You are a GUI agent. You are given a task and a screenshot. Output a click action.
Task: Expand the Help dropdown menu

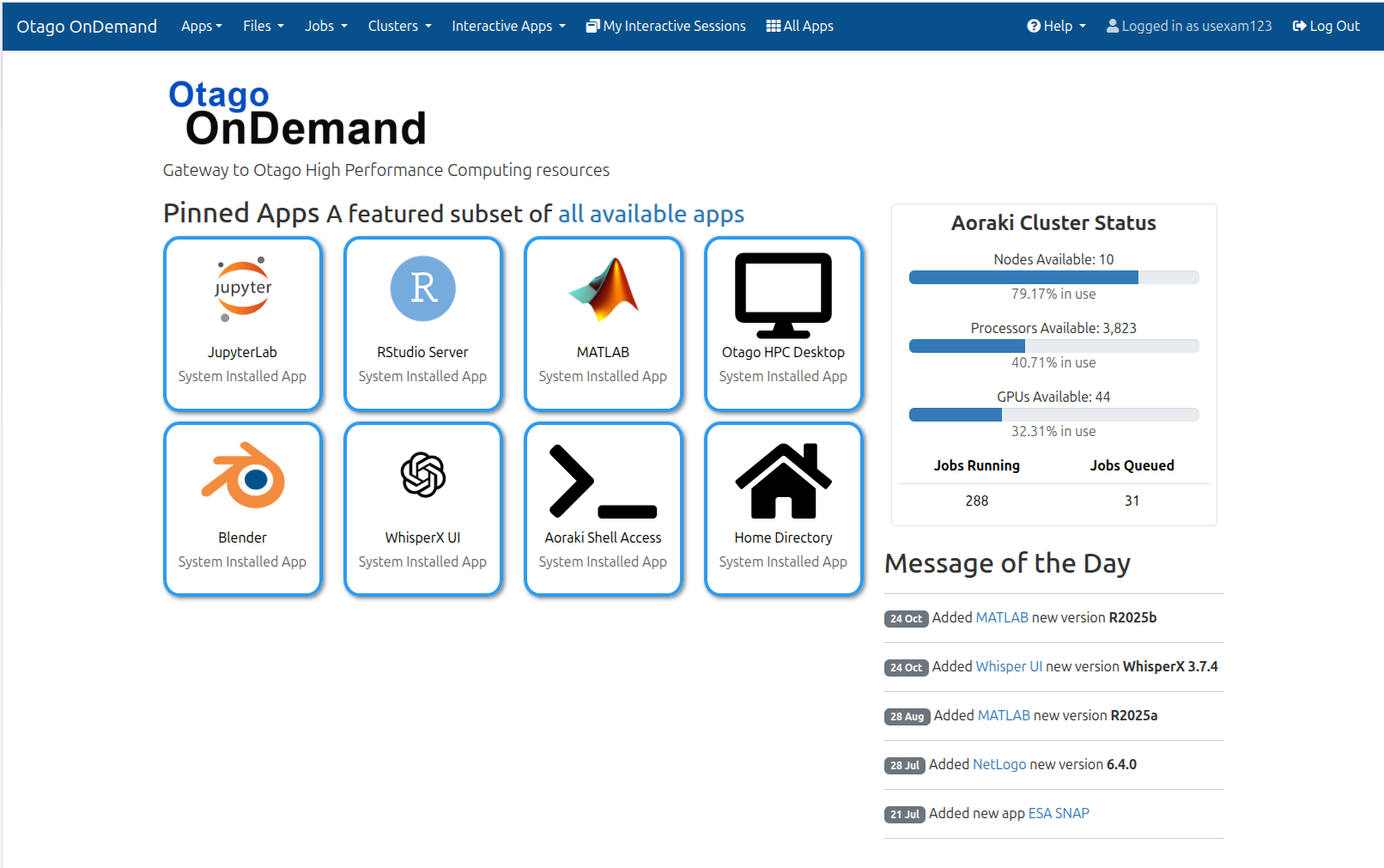(x=1057, y=26)
